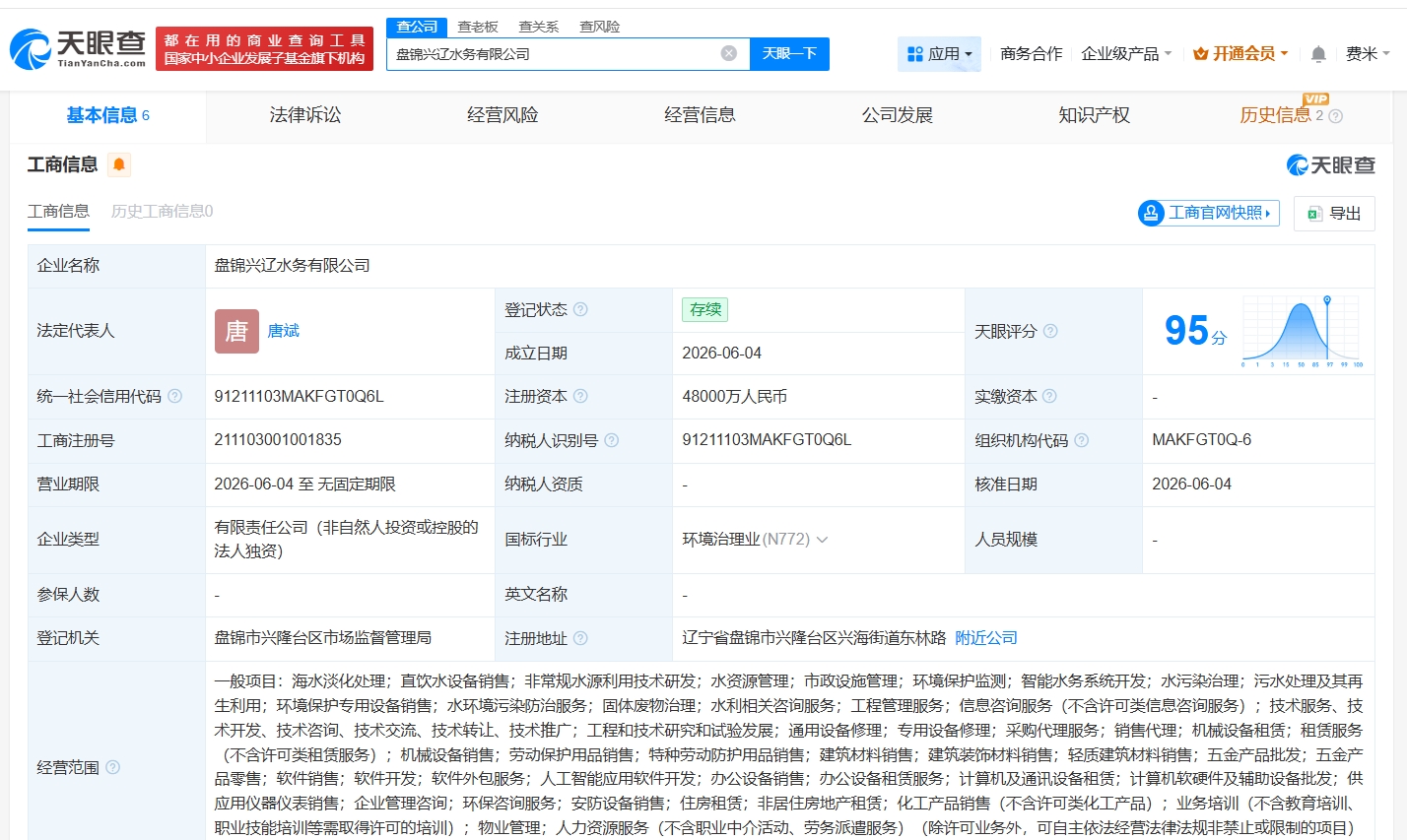The width and height of the screenshot is (1407, 840).
Task: Click the orange alert bell beside 工商信息
Action: [x=119, y=164]
